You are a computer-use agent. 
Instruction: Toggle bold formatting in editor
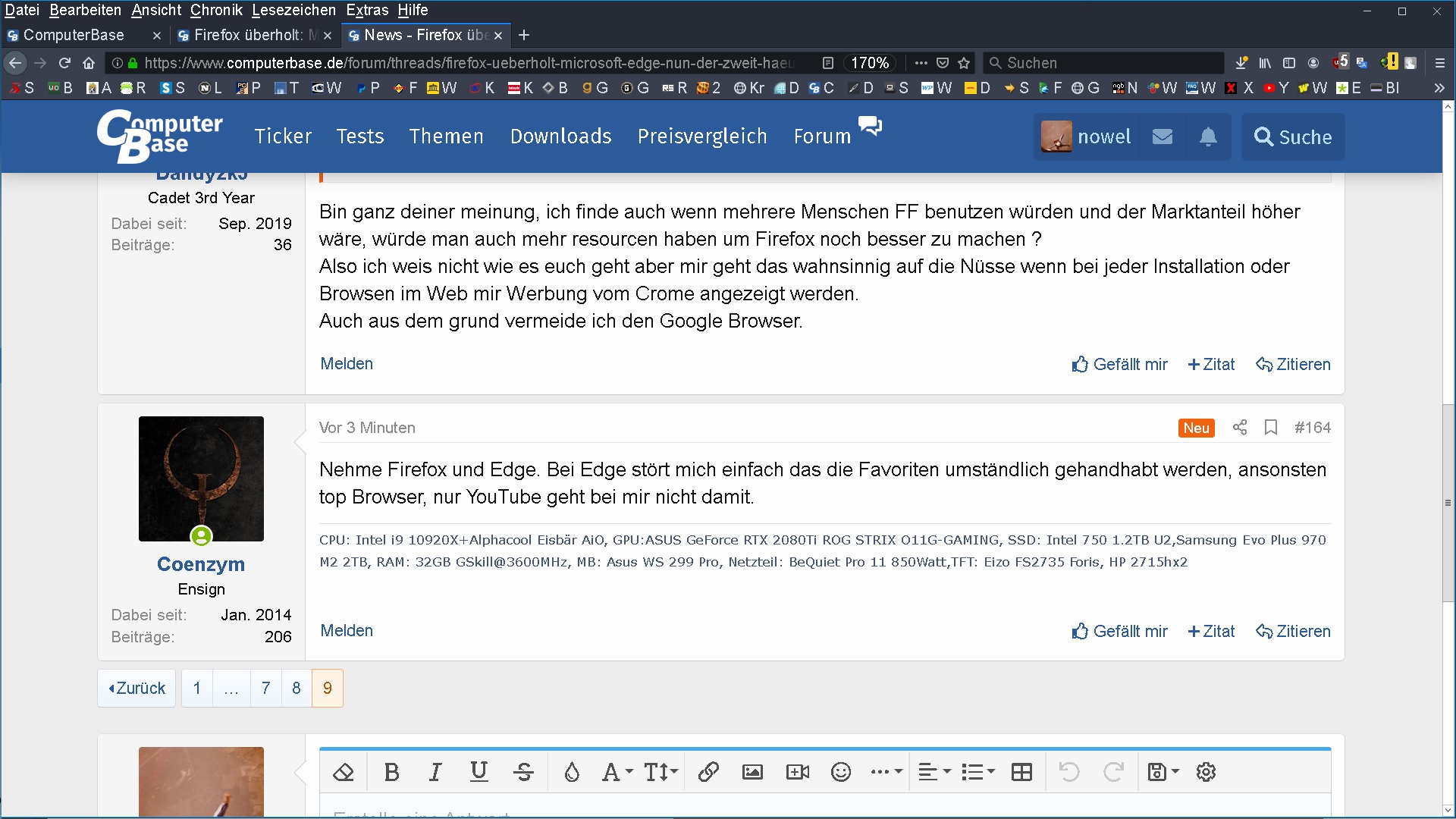[391, 772]
